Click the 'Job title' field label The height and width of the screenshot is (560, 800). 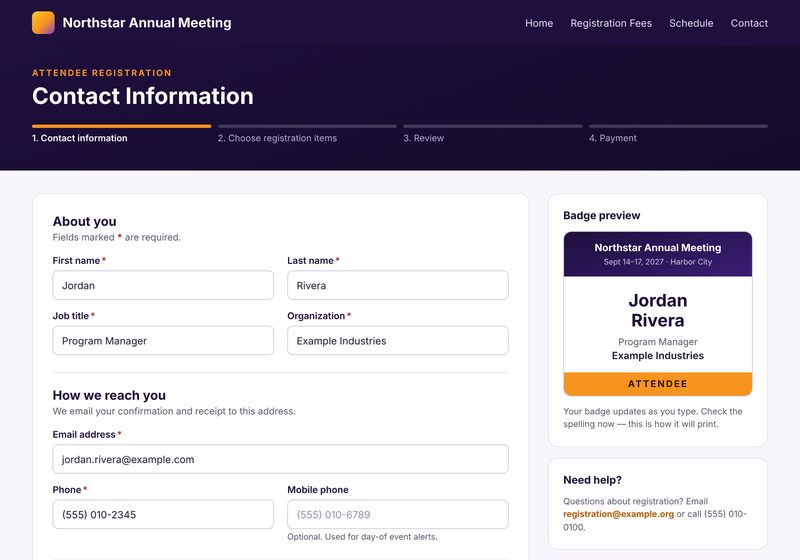point(70,316)
